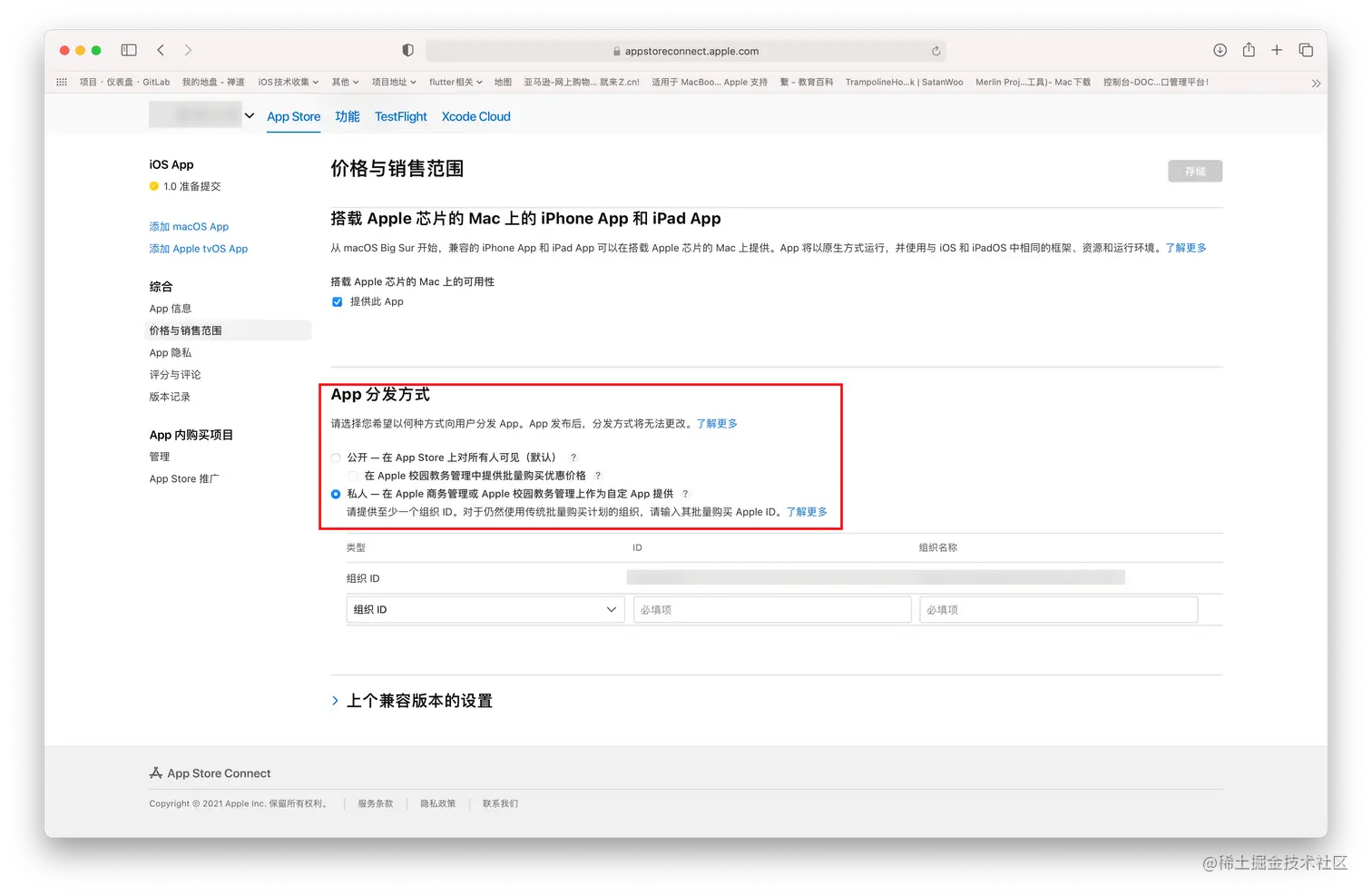Open the privacy report shield icon
Screen dimensions: 1372x896
(x=407, y=50)
